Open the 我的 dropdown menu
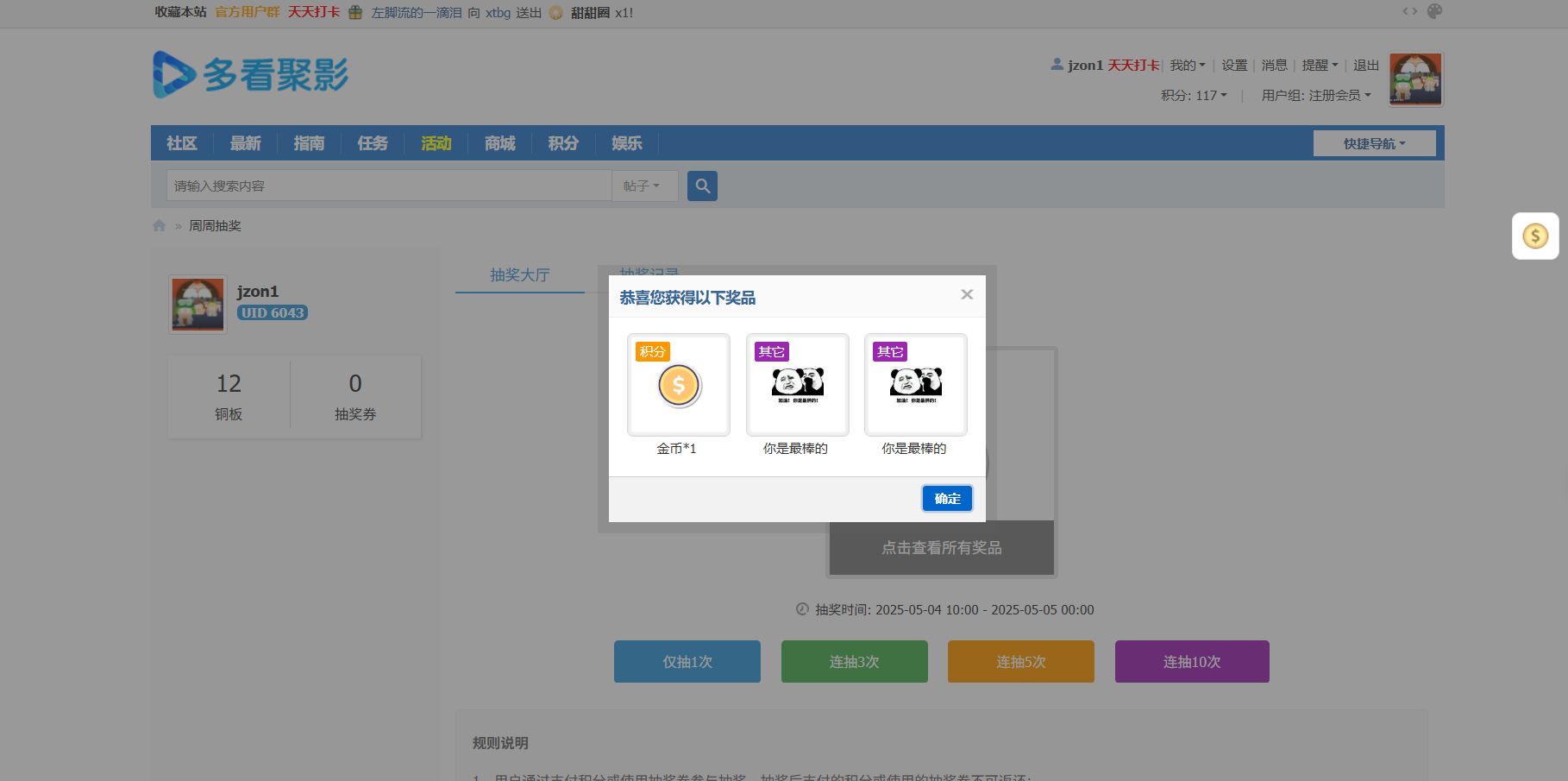1568x781 pixels. coord(1187,65)
